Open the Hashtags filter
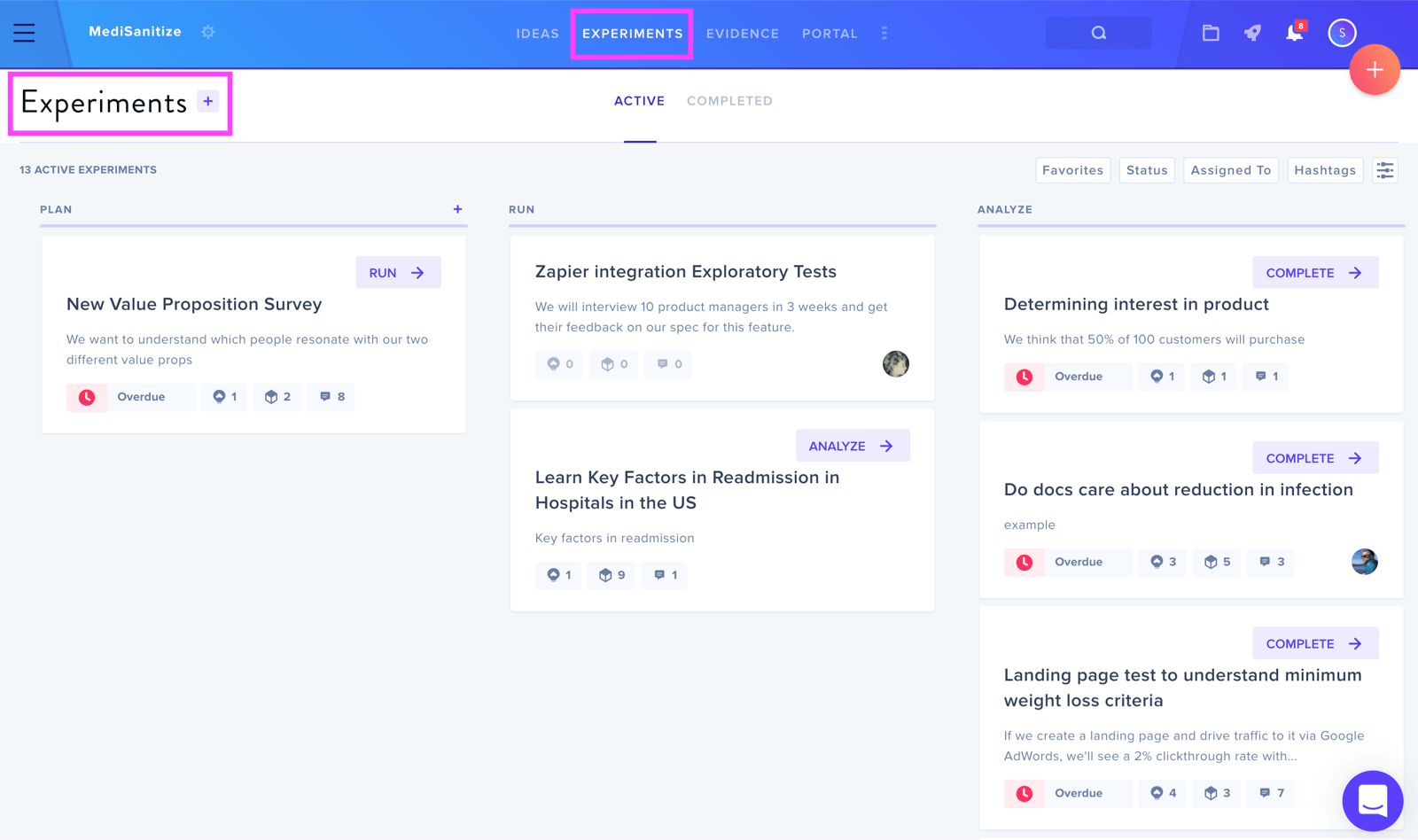The image size is (1418, 840). click(1325, 170)
